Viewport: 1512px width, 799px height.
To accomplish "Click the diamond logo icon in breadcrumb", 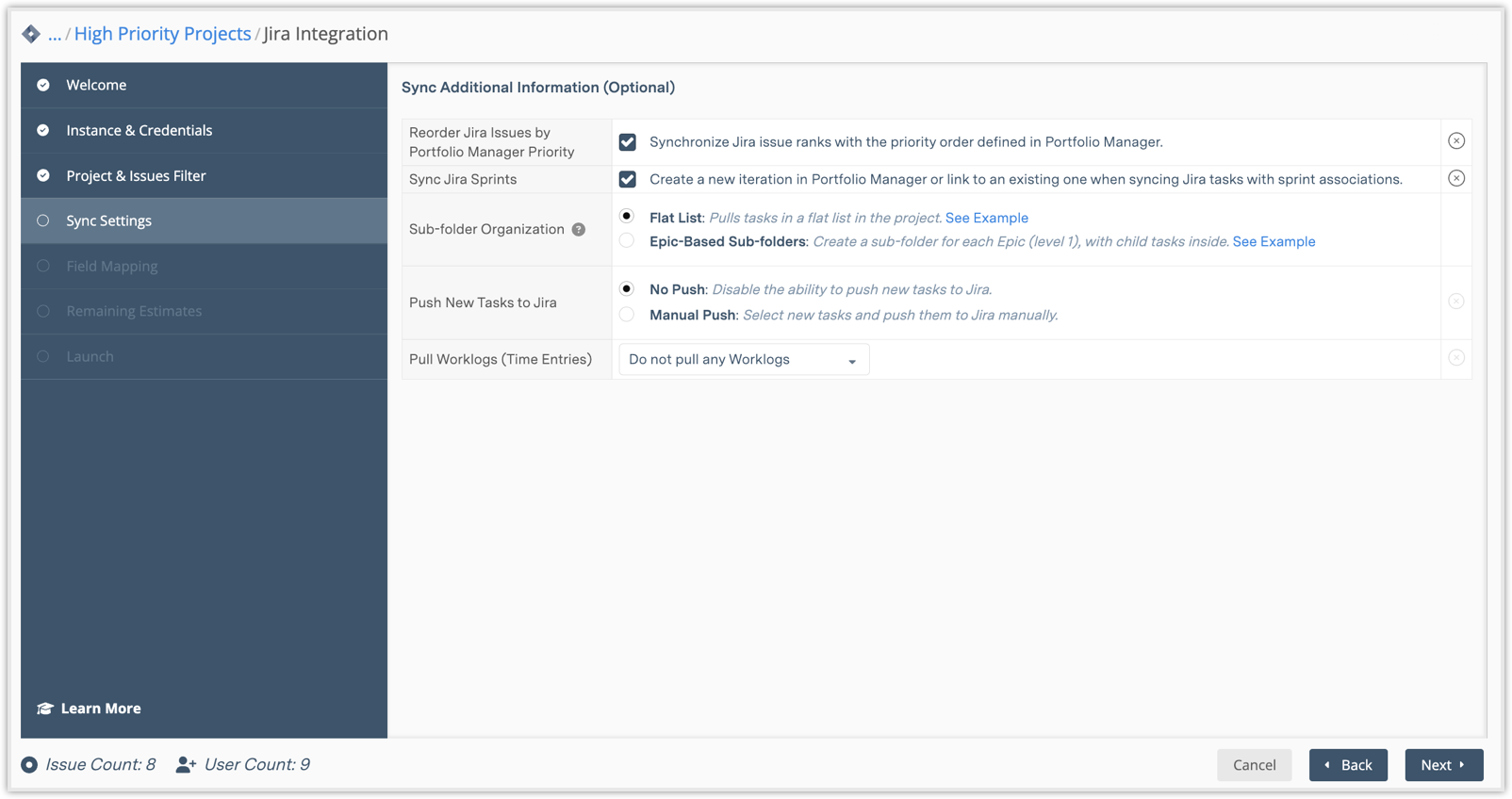I will click(31, 34).
